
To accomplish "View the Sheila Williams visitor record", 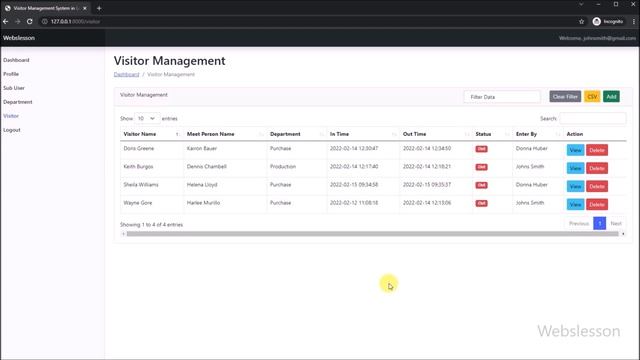I will click(x=575, y=186).
